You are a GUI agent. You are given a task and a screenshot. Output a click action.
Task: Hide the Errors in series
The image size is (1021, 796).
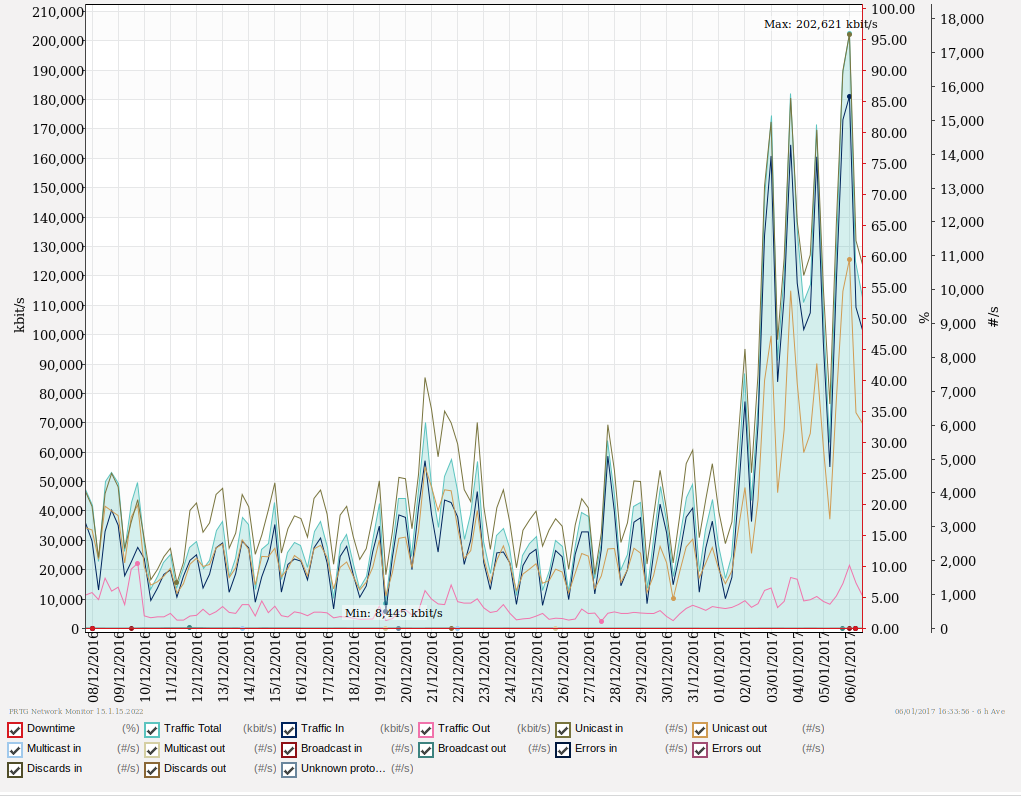coord(563,749)
